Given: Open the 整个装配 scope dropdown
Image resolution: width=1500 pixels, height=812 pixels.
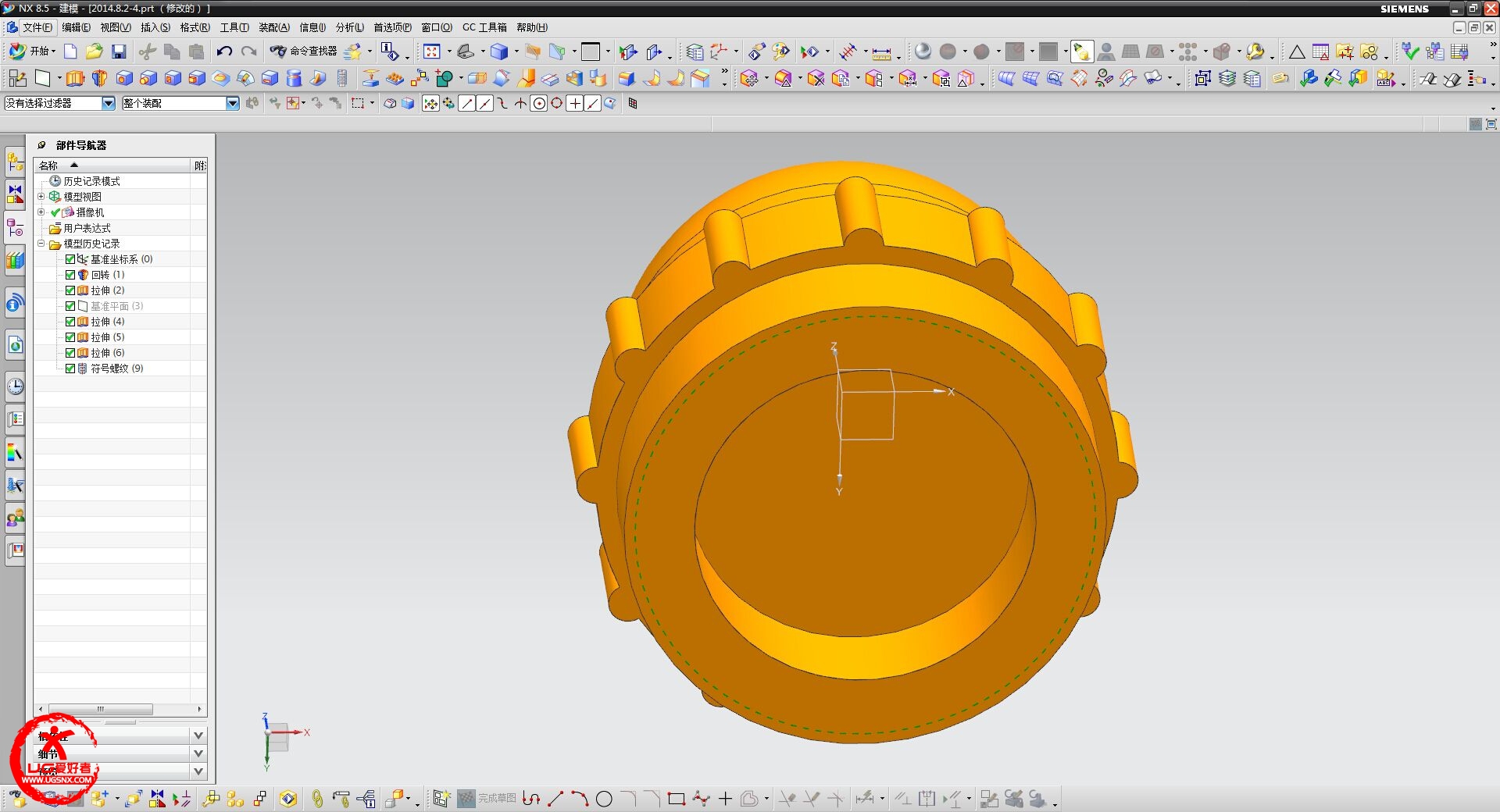Looking at the screenshot, I should coord(232,103).
